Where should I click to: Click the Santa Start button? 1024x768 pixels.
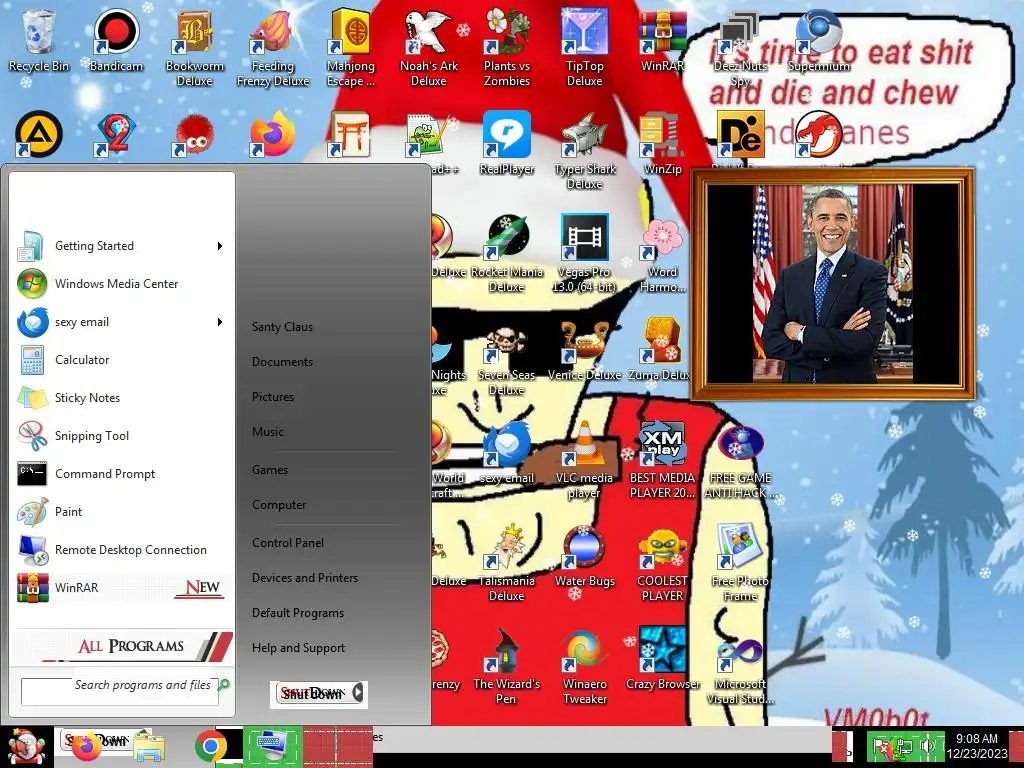click(x=25, y=747)
